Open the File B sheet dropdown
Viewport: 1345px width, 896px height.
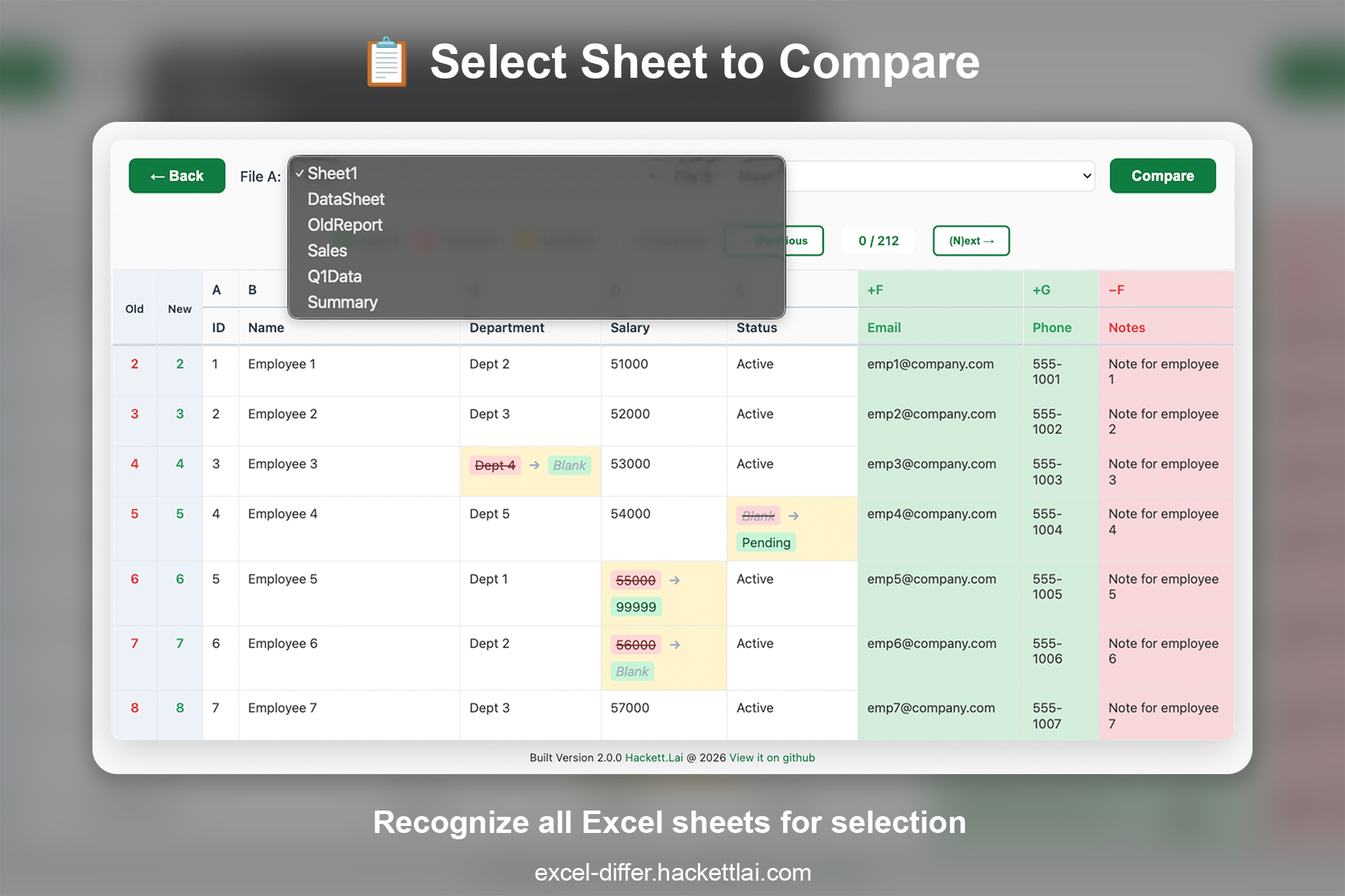coord(939,176)
